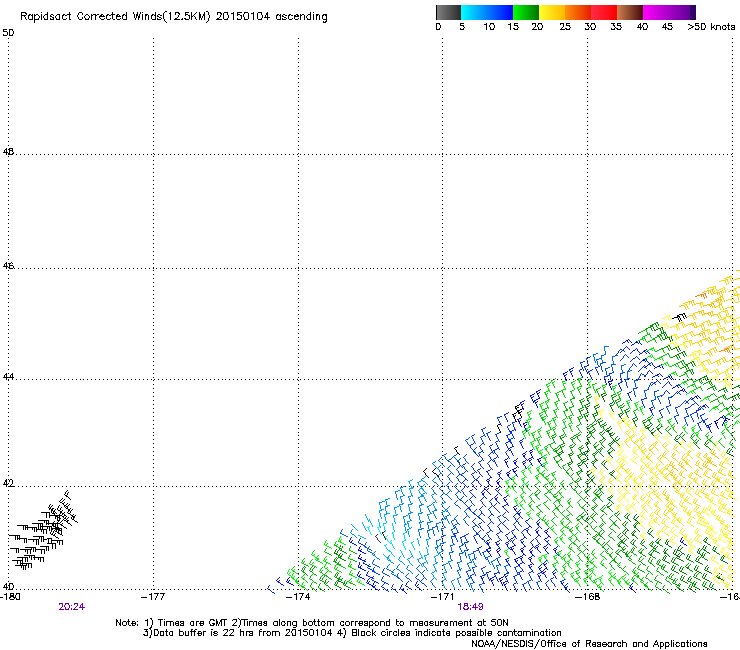Image resolution: width=740 pixels, height=650 pixels.
Task: Click the yellow 20-25 knots legend swatch
Action: [x=552, y=12]
